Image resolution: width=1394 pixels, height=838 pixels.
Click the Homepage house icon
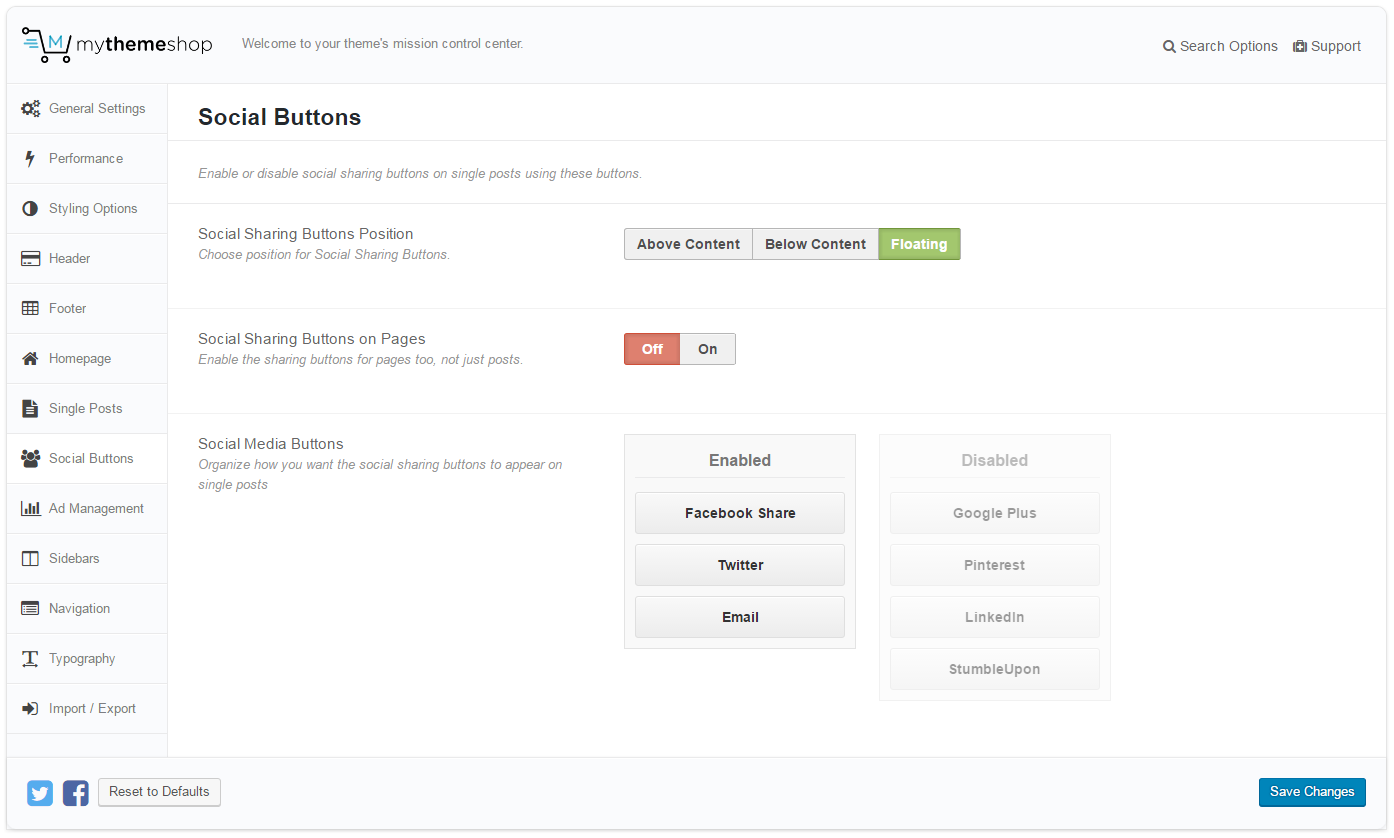30,359
